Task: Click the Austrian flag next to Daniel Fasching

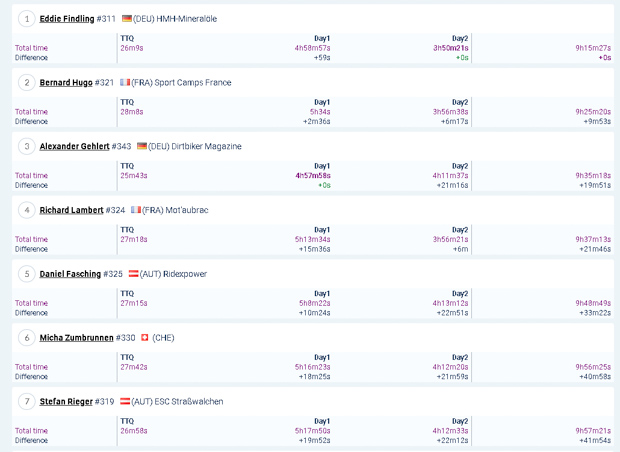Action: pyautogui.click(x=133, y=274)
